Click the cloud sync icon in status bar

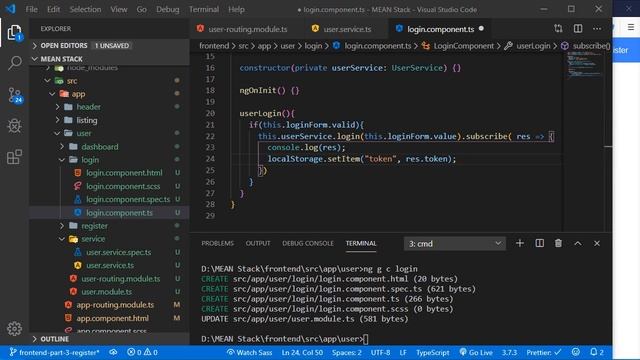click(x=113, y=352)
